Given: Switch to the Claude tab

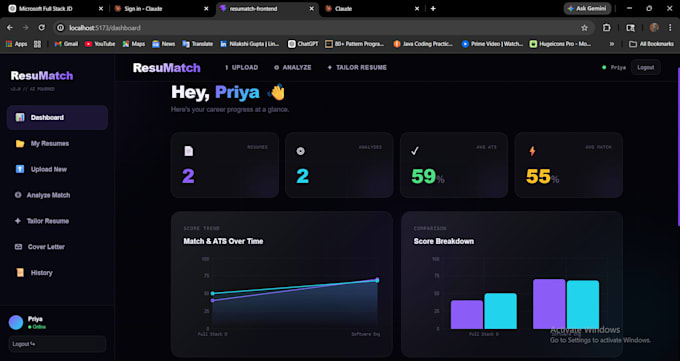Looking at the screenshot, I should [x=372, y=9].
